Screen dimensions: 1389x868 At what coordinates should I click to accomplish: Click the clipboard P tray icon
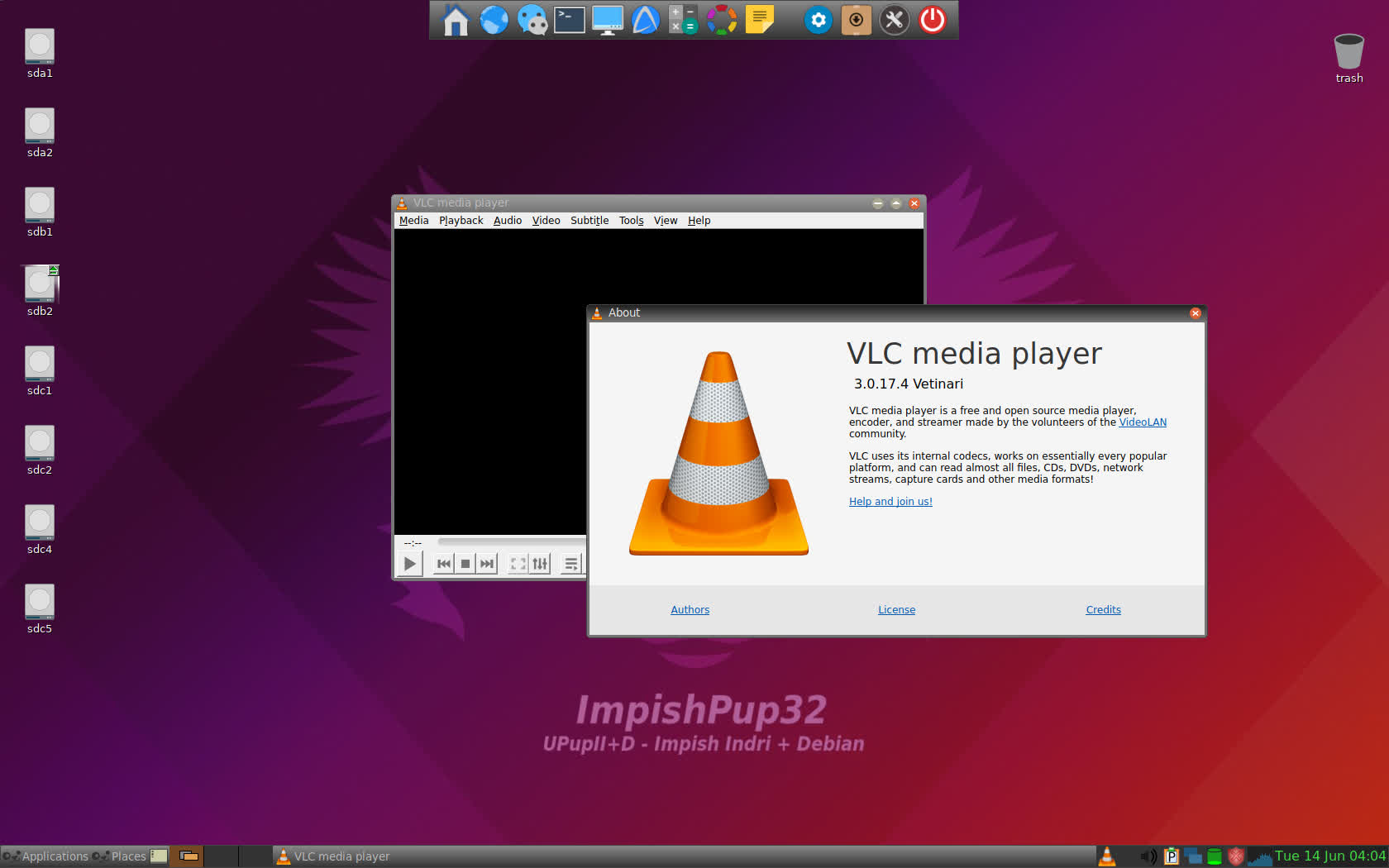[1171, 856]
